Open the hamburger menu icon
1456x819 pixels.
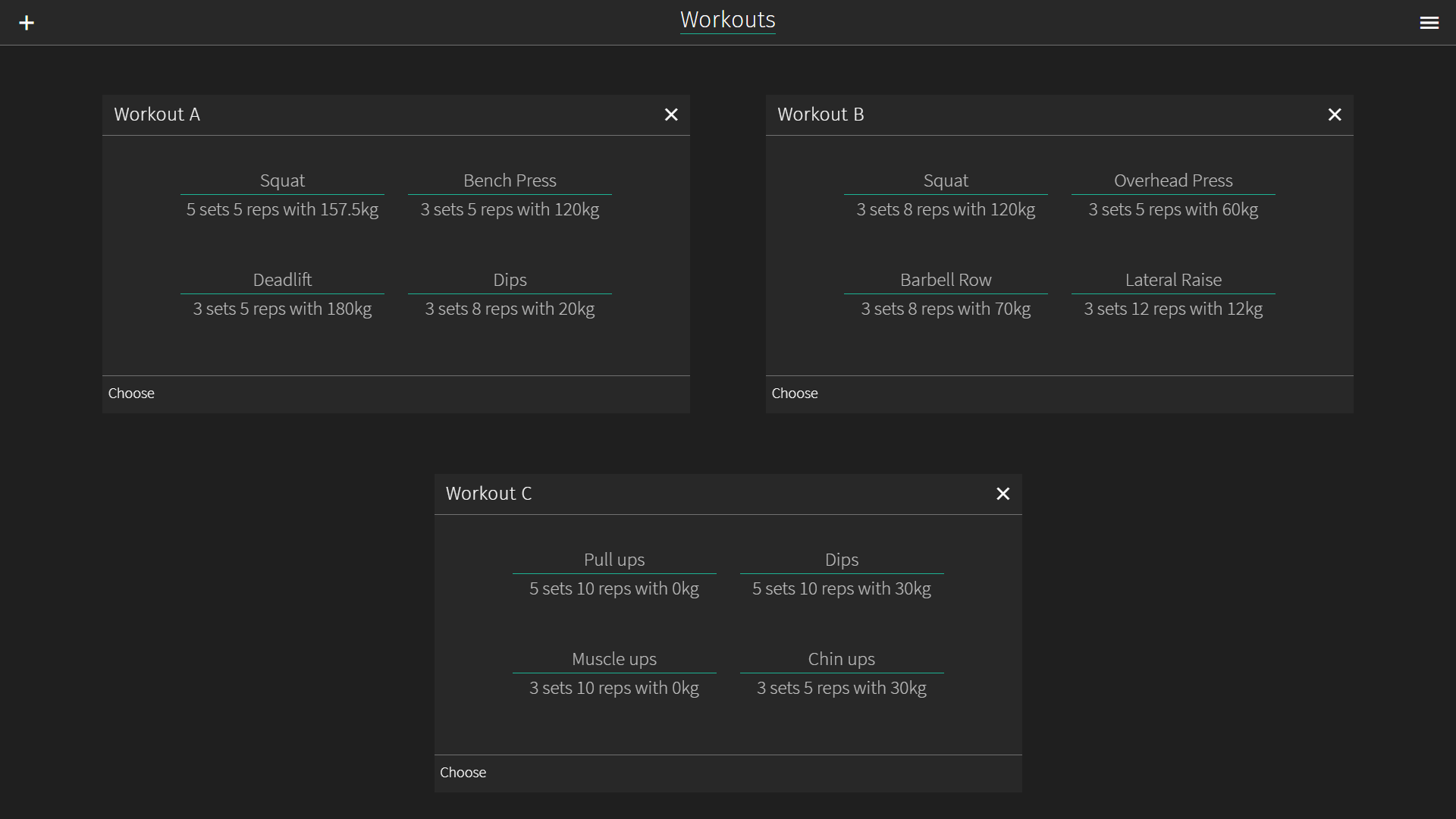(1429, 23)
